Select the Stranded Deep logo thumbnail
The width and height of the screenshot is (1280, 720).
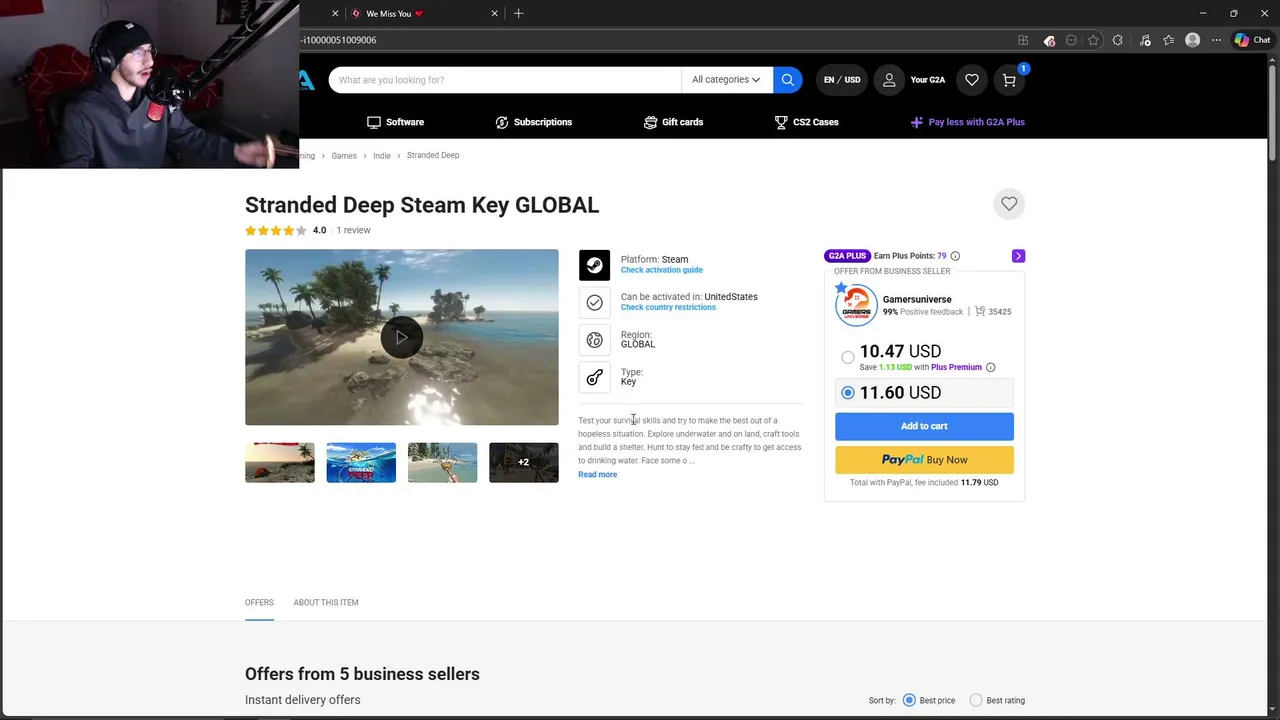tap(361, 462)
